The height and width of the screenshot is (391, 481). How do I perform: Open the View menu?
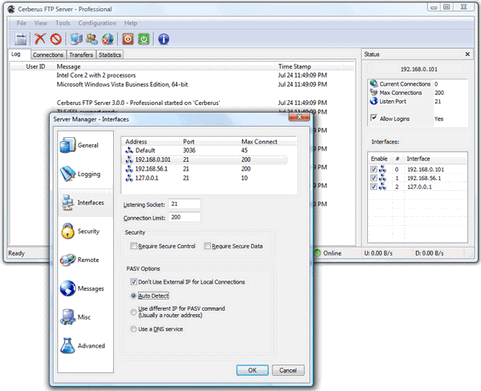40,23
